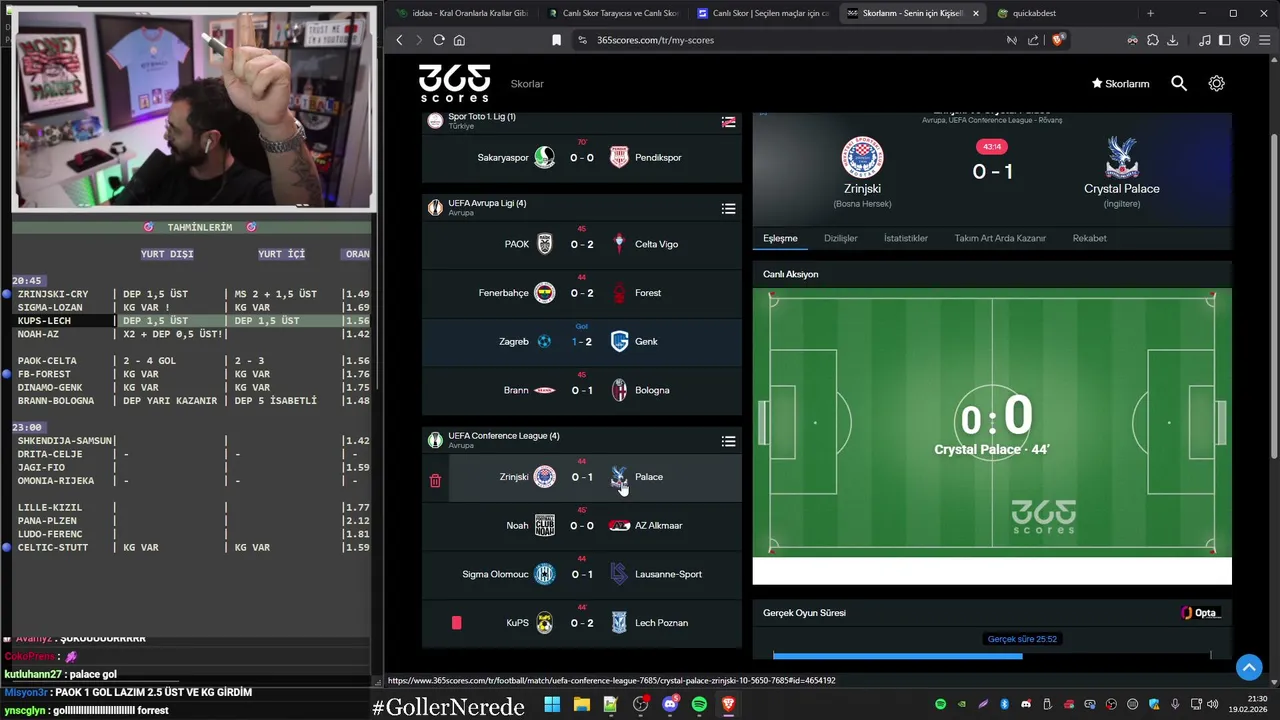The image size is (1280, 720).
Task: Open the UEFA Avrupa Ligi list menu
Action: point(728,209)
